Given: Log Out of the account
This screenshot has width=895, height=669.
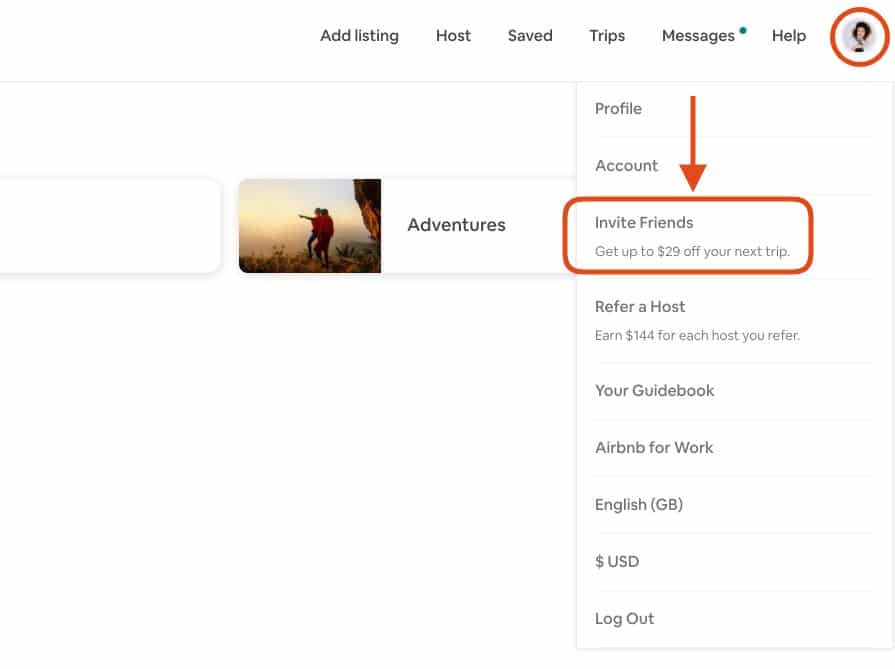Looking at the screenshot, I should click(624, 619).
